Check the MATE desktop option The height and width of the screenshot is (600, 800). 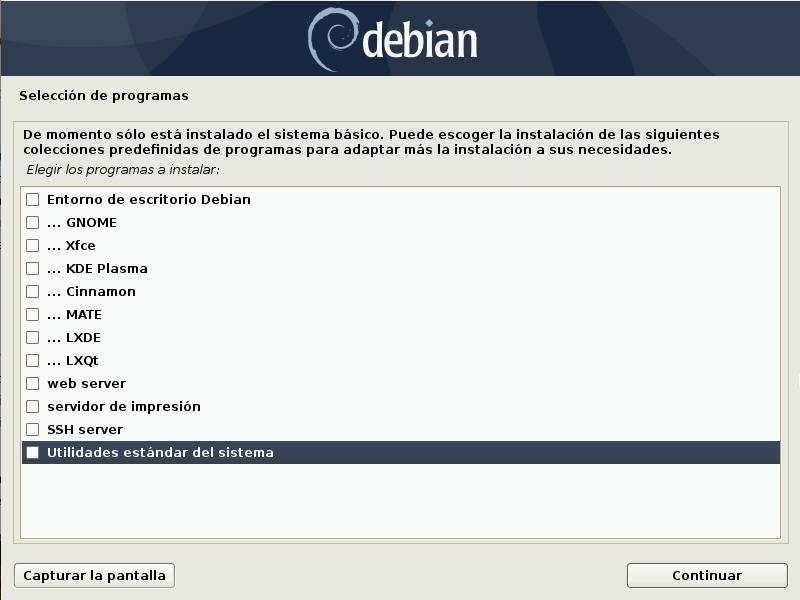click(x=33, y=314)
